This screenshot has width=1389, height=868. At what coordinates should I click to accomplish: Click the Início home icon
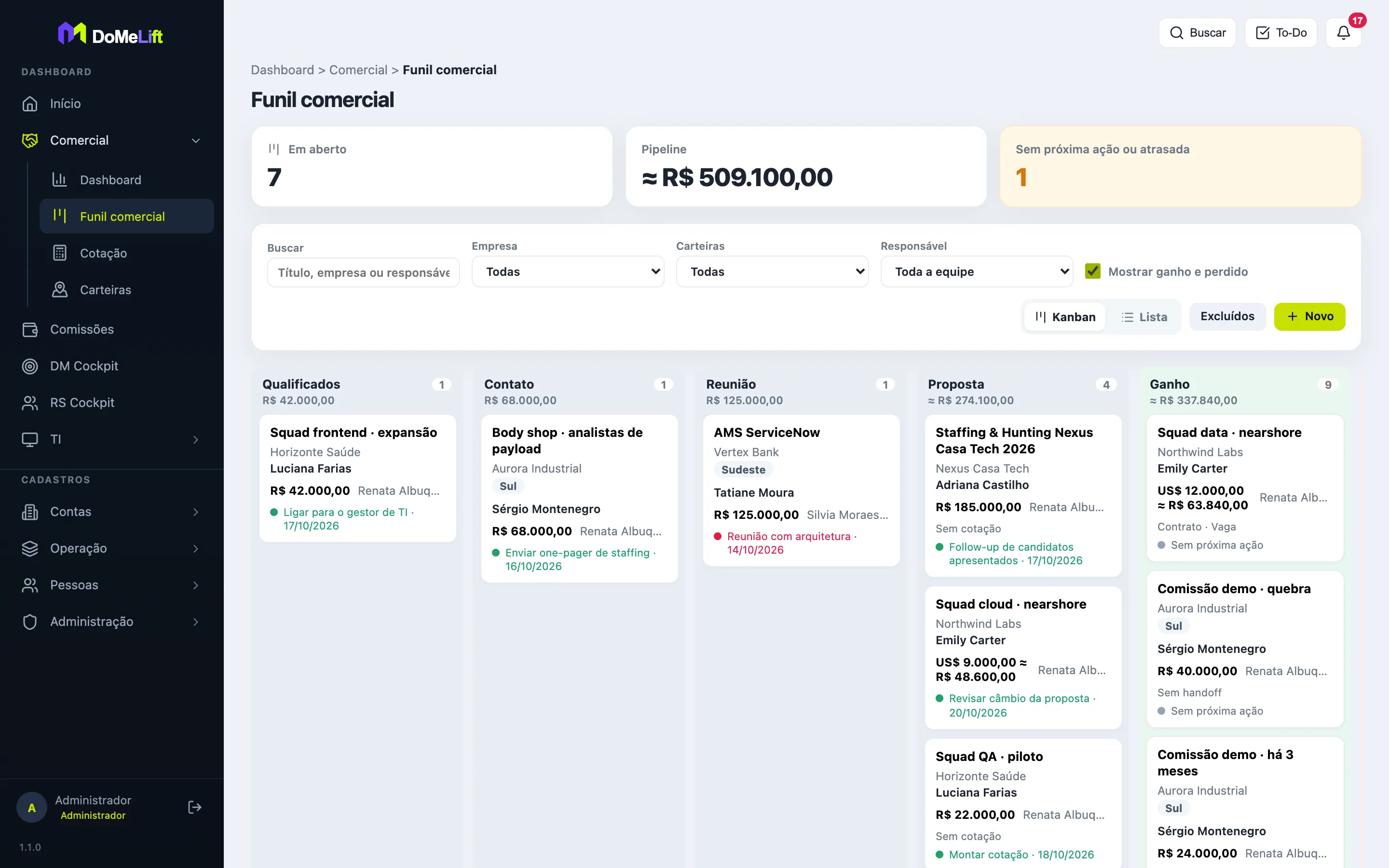point(30,104)
